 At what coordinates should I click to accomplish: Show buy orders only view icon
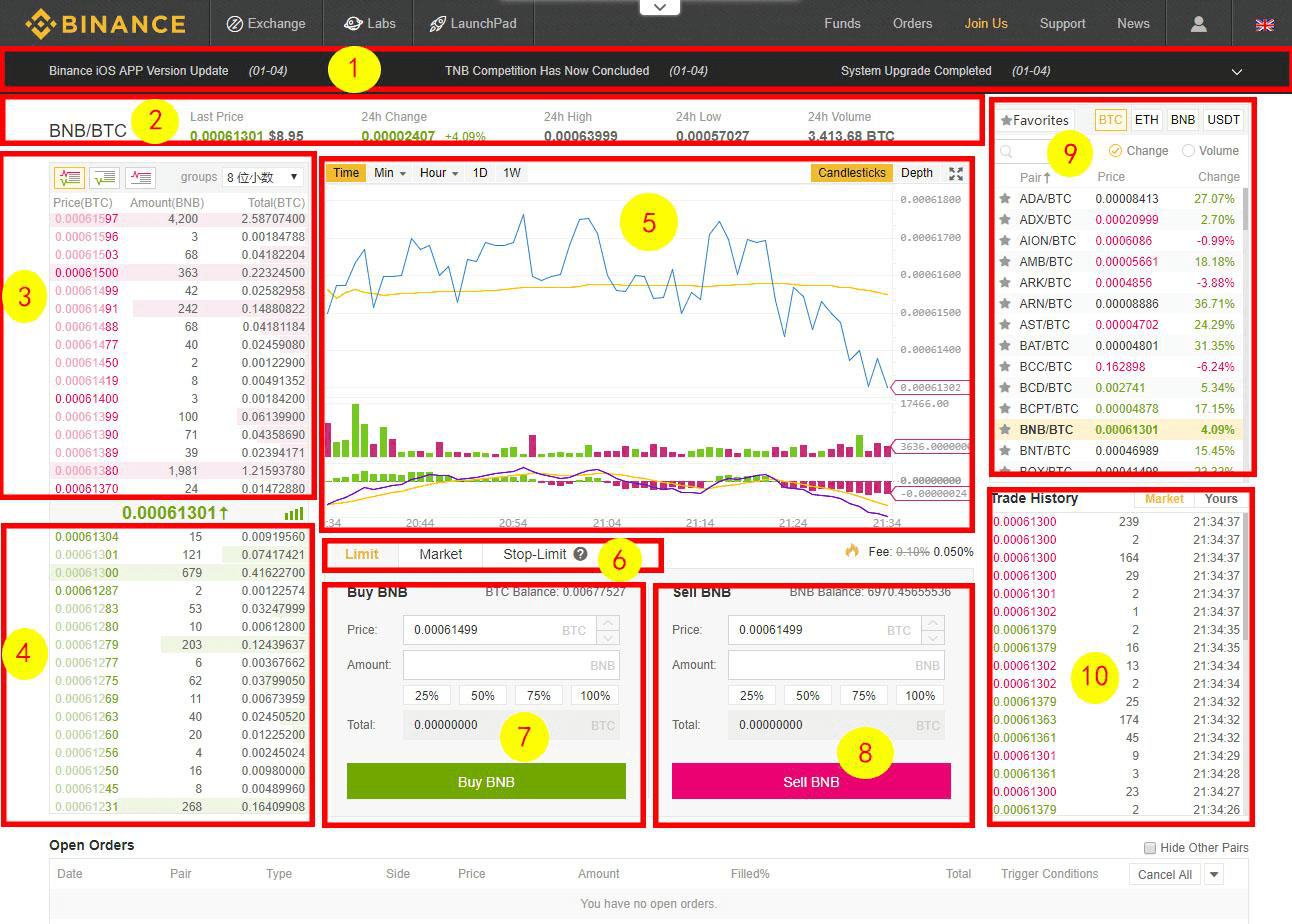(104, 178)
